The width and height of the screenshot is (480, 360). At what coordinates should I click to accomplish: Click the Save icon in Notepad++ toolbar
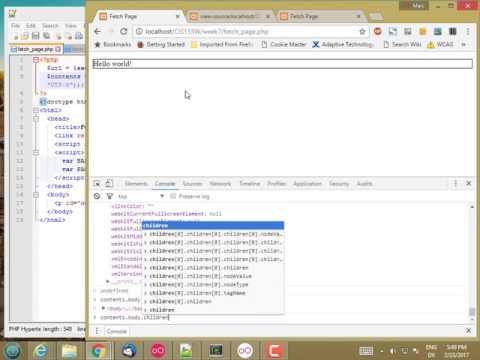(x=36, y=36)
